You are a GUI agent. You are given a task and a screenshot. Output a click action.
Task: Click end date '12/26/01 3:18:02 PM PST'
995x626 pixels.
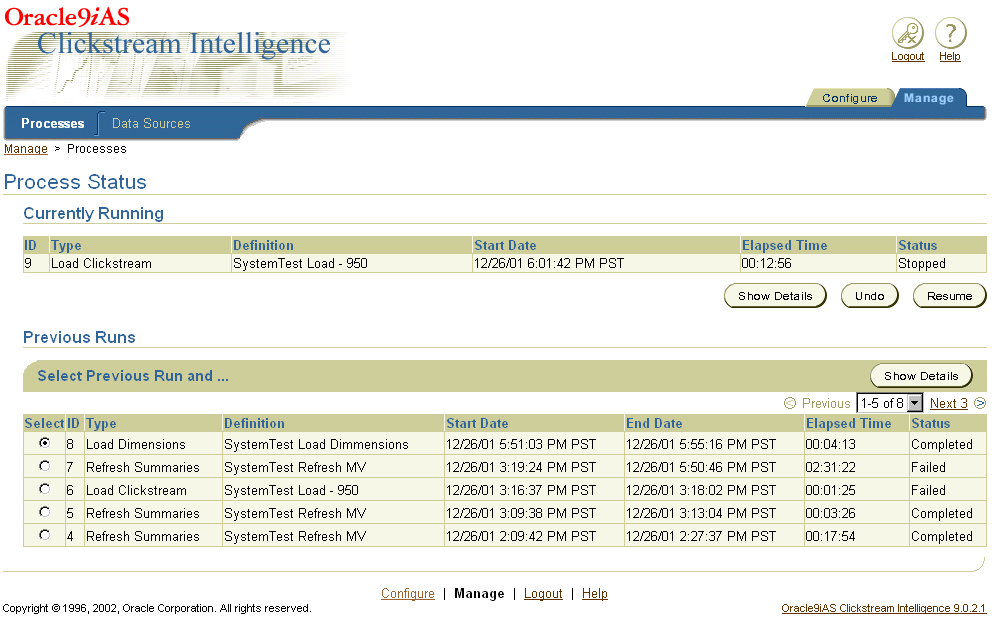tap(701, 490)
